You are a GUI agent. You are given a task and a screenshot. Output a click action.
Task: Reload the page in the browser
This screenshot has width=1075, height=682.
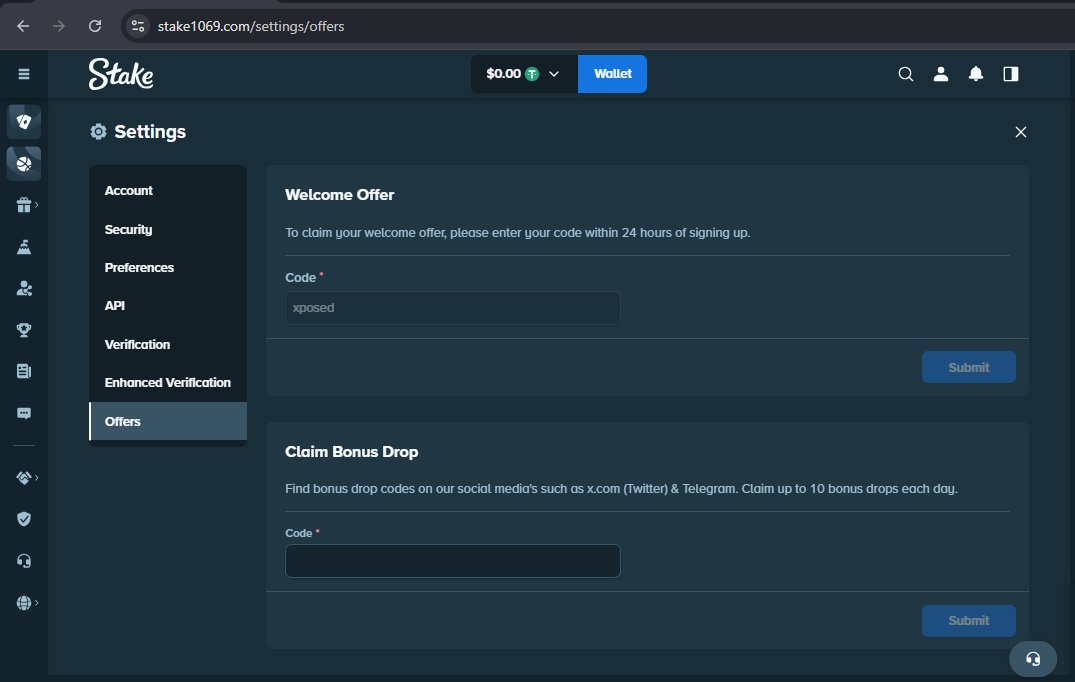(x=95, y=26)
